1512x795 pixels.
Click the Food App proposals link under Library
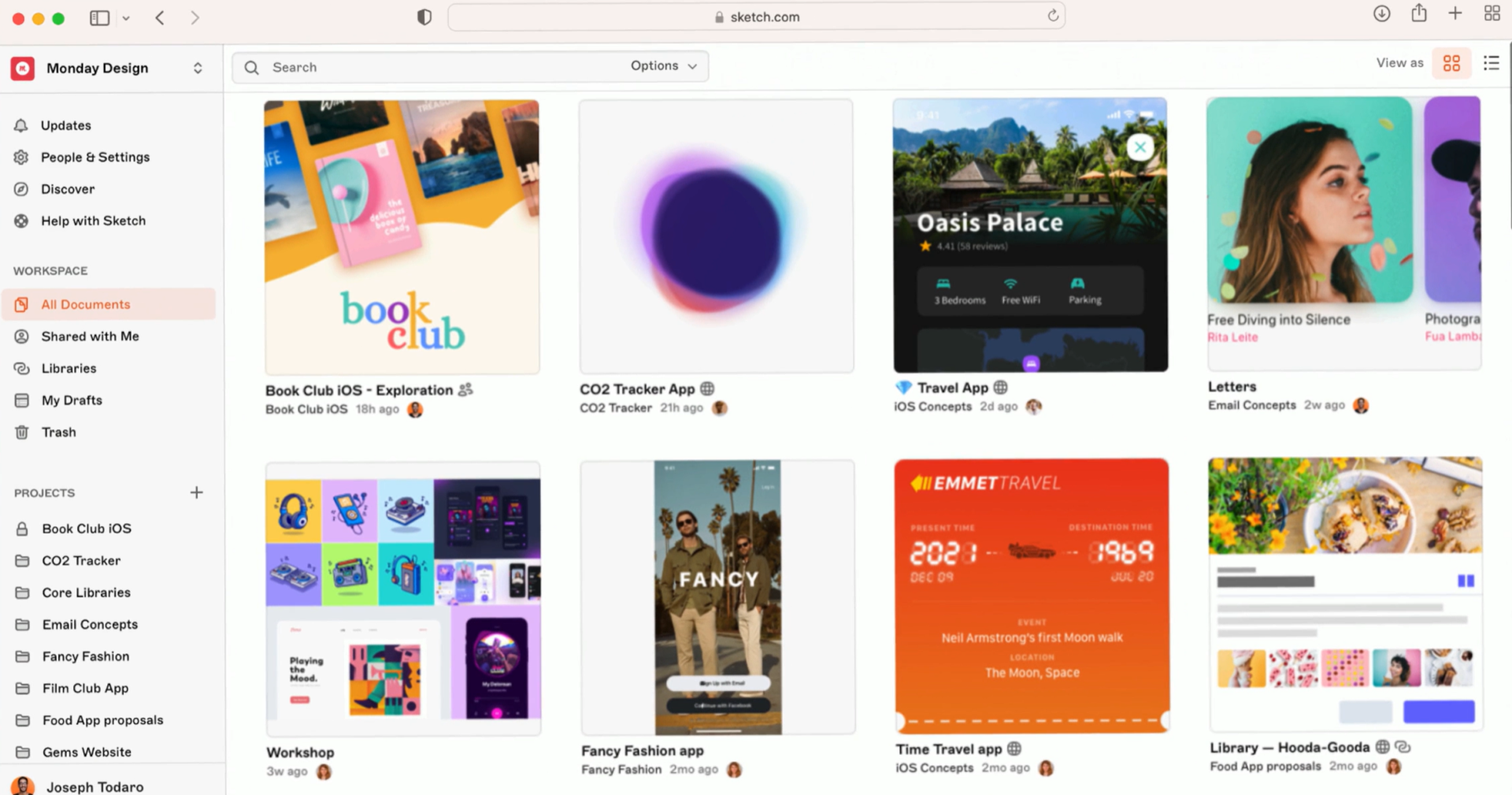click(x=1266, y=766)
